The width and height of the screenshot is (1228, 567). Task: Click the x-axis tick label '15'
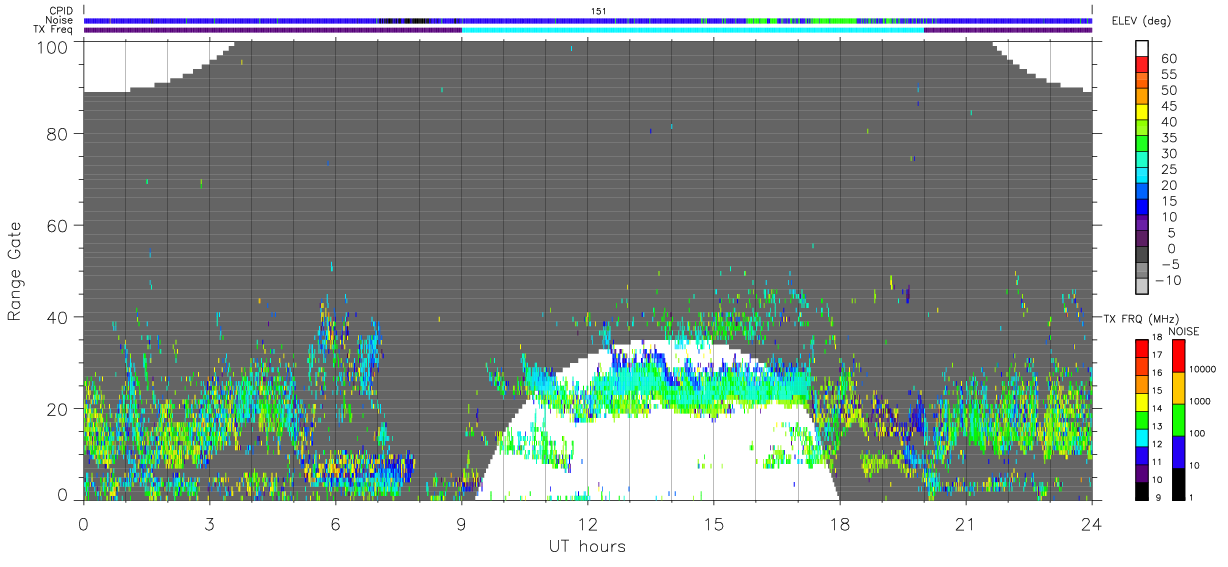[713, 524]
